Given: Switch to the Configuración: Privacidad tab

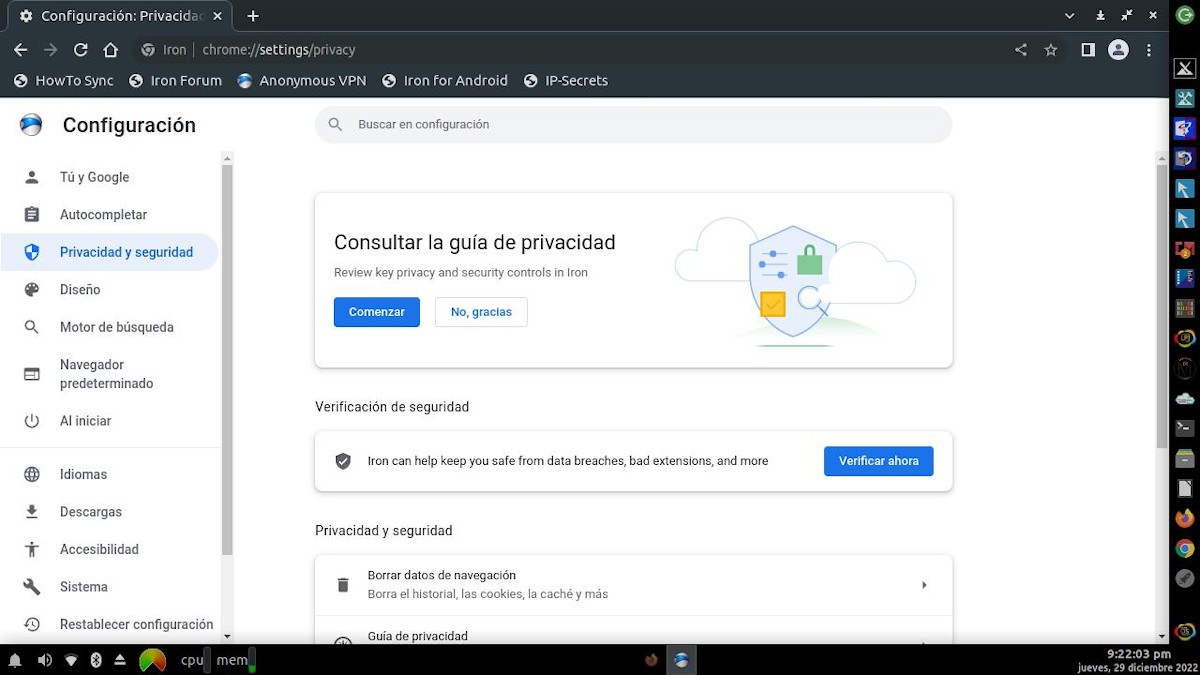Looking at the screenshot, I should coord(120,15).
